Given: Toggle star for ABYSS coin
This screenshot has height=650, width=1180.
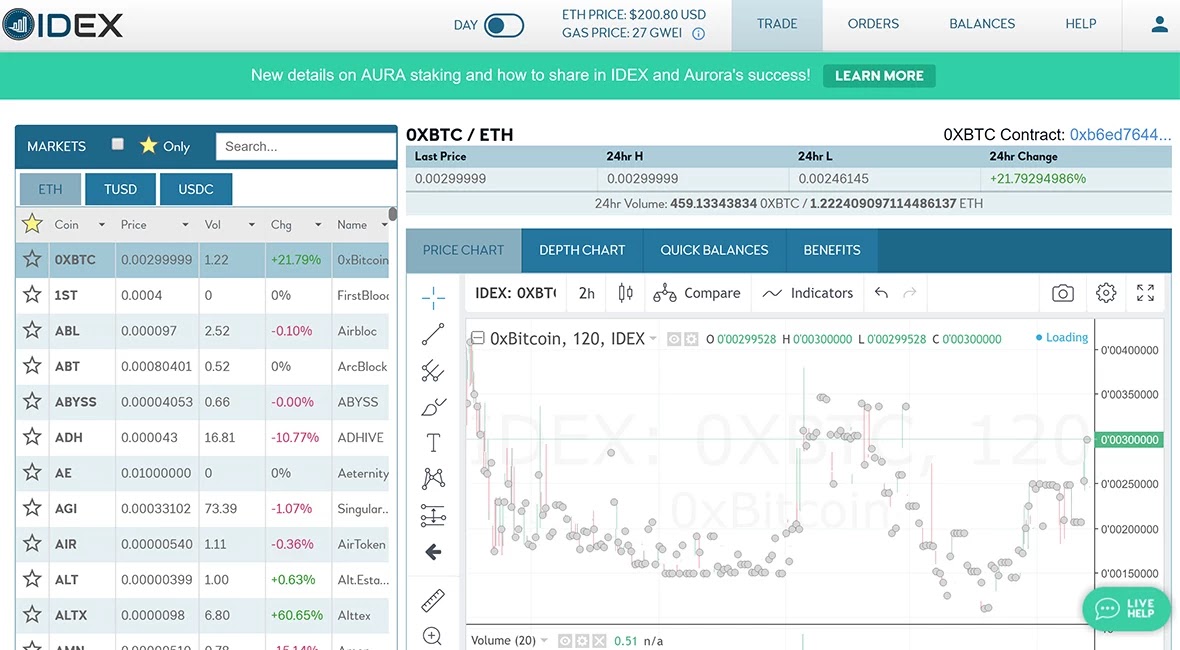Looking at the screenshot, I should tap(32, 402).
